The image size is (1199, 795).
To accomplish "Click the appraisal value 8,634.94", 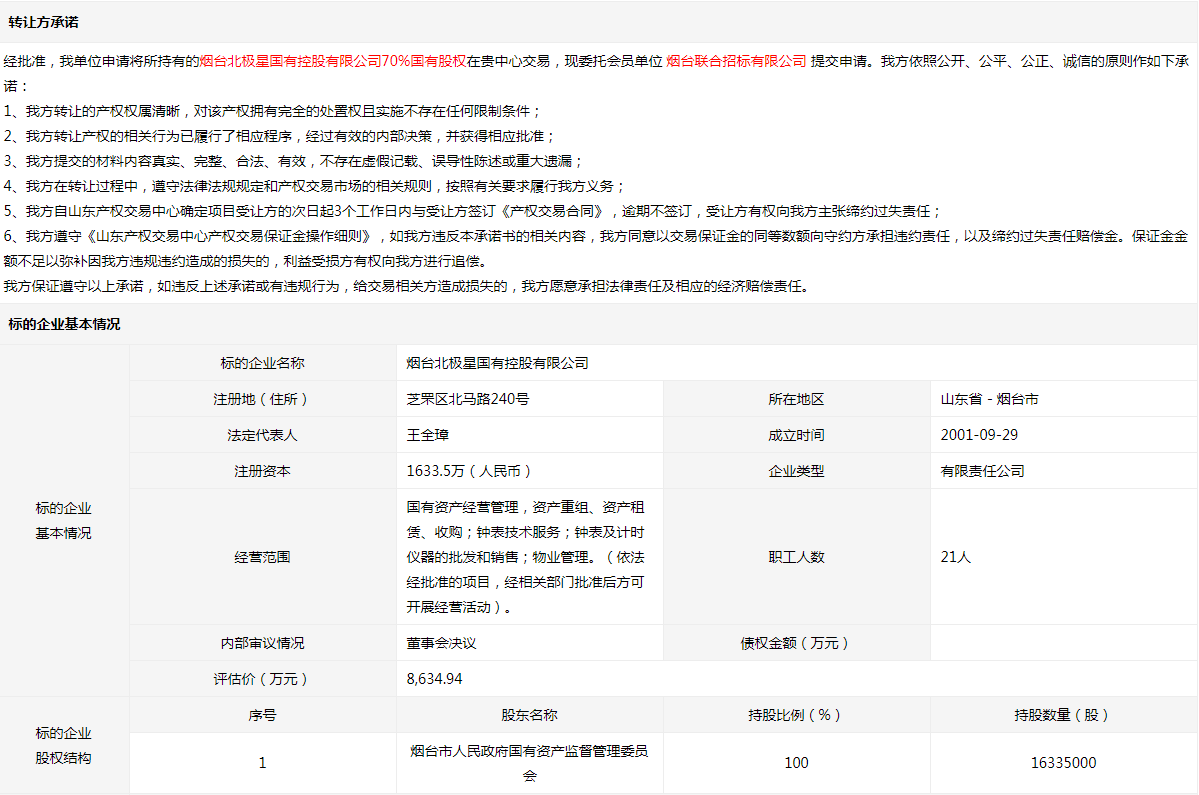I will [434, 679].
